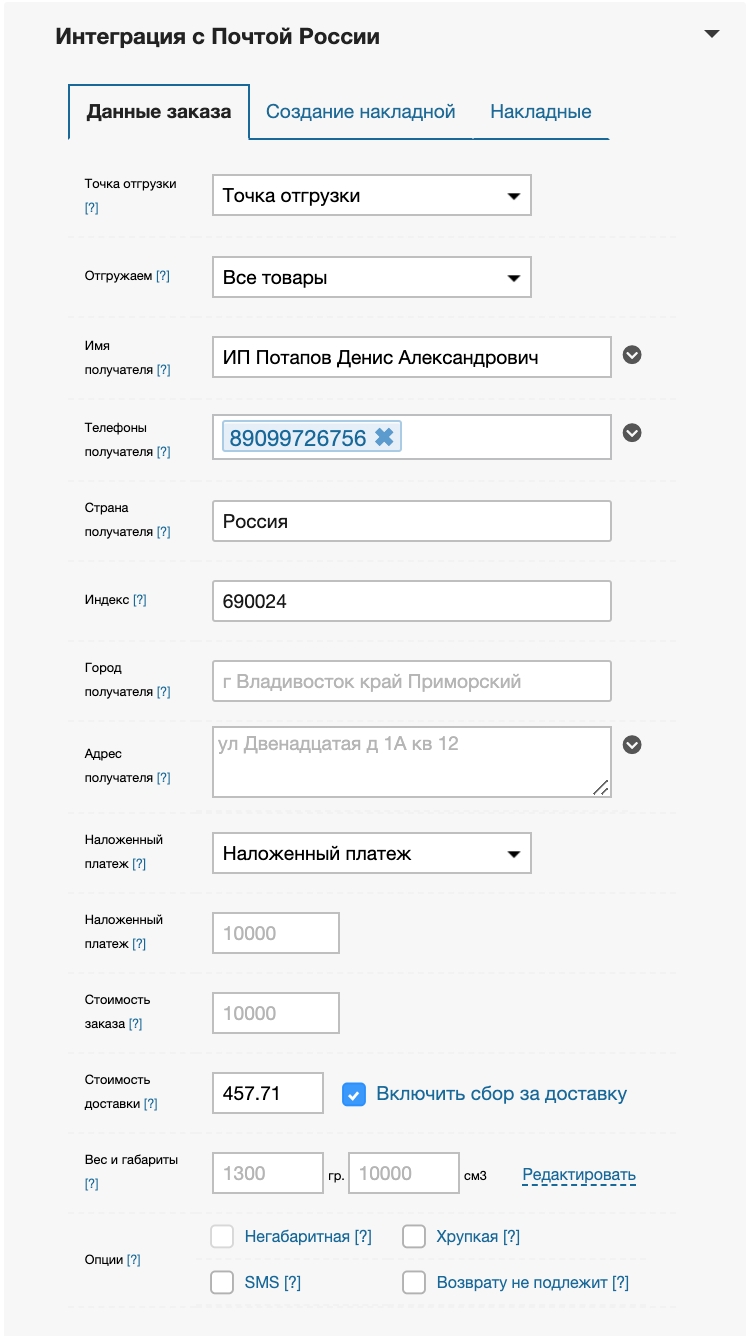This screenshot has height=1336, width=750.
Task: Expand the Наложенный платеж dropdown
Action: tap(371, 854)
